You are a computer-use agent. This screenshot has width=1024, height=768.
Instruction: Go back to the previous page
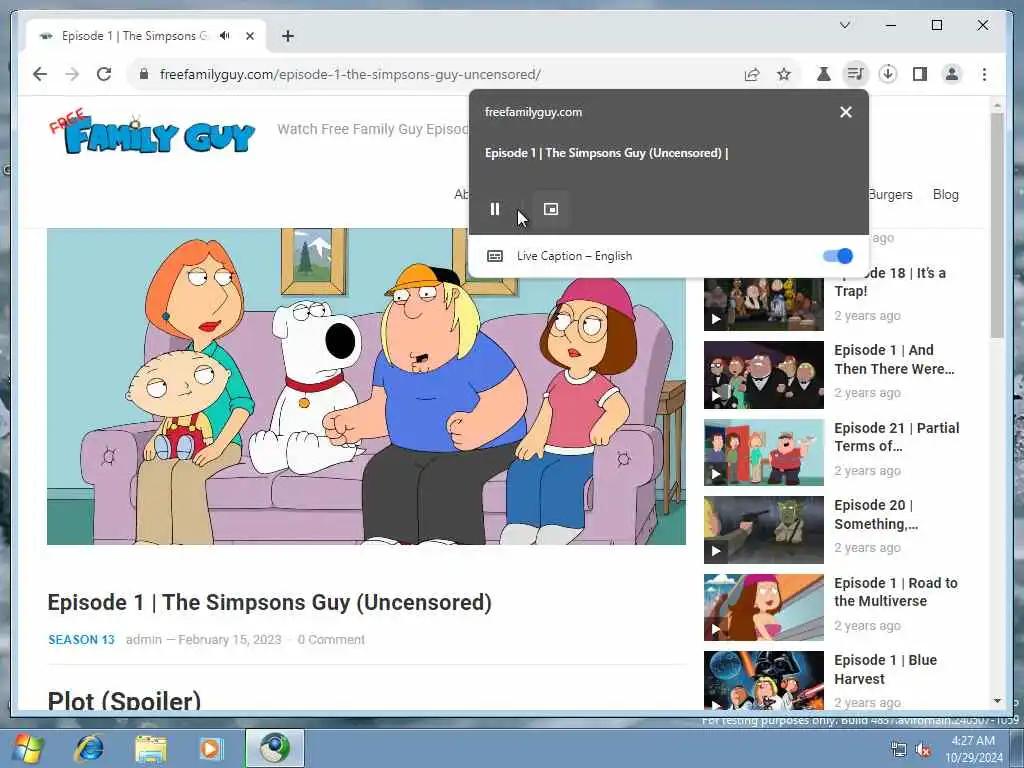pyautogui.click(x=40, y=74)
